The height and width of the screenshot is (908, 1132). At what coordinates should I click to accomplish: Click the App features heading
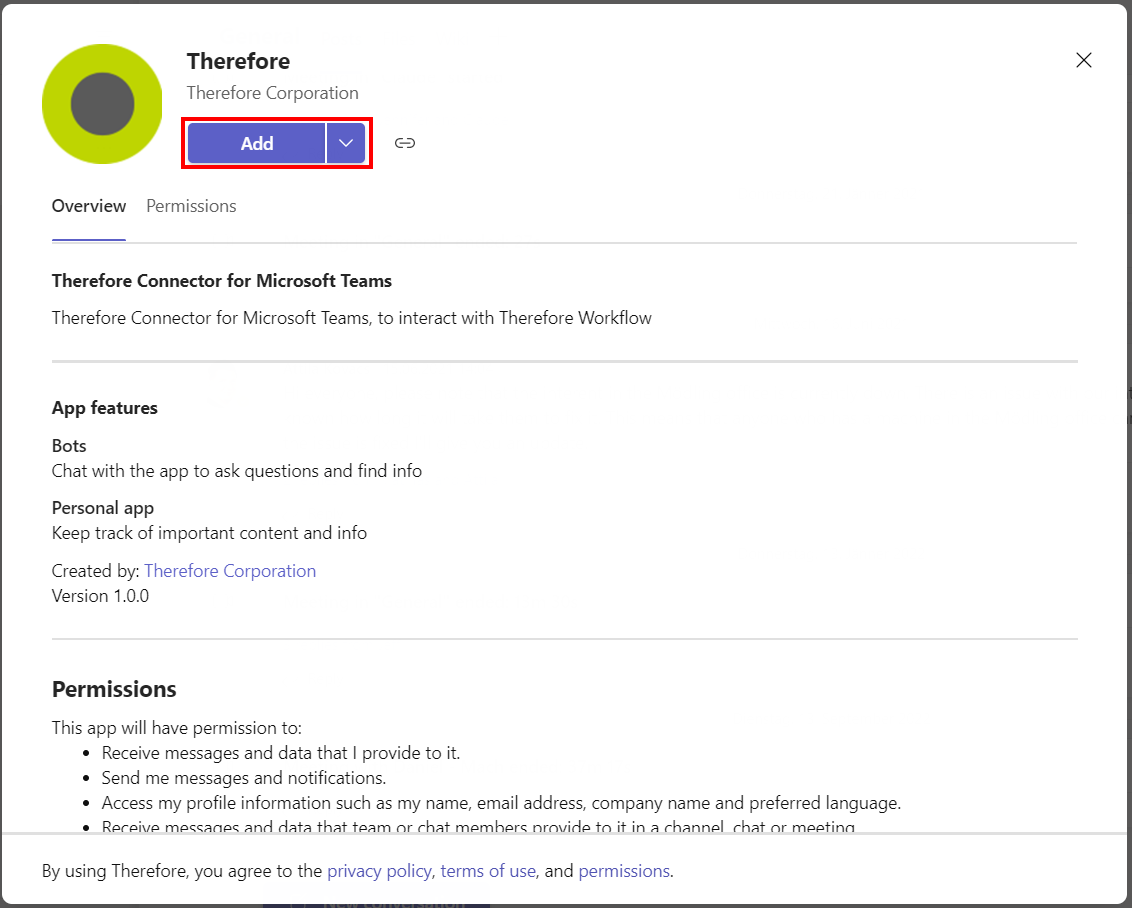click(105, 408)
